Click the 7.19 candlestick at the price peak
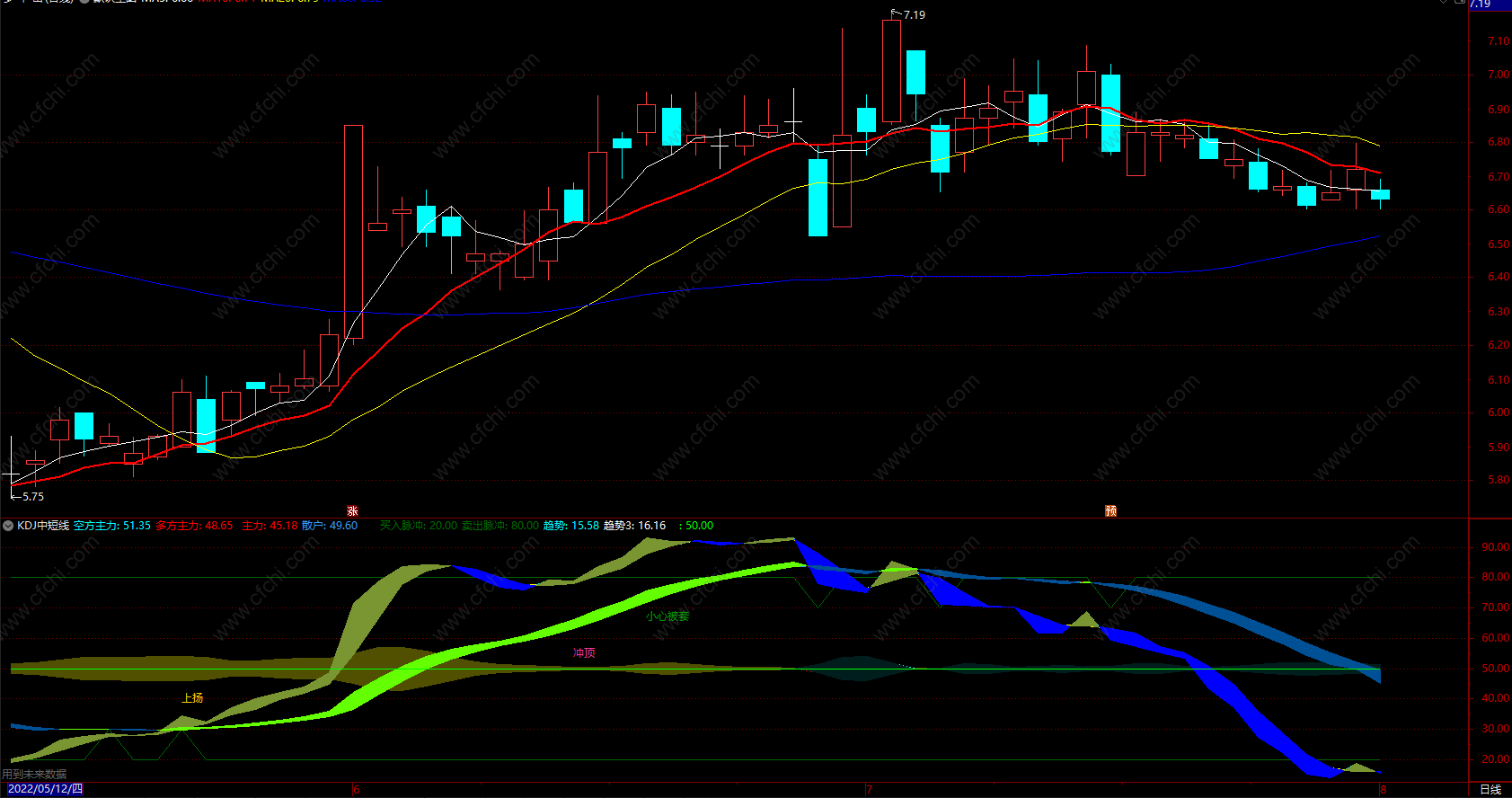Viewport: 1512px width, 798px height. 891,70
